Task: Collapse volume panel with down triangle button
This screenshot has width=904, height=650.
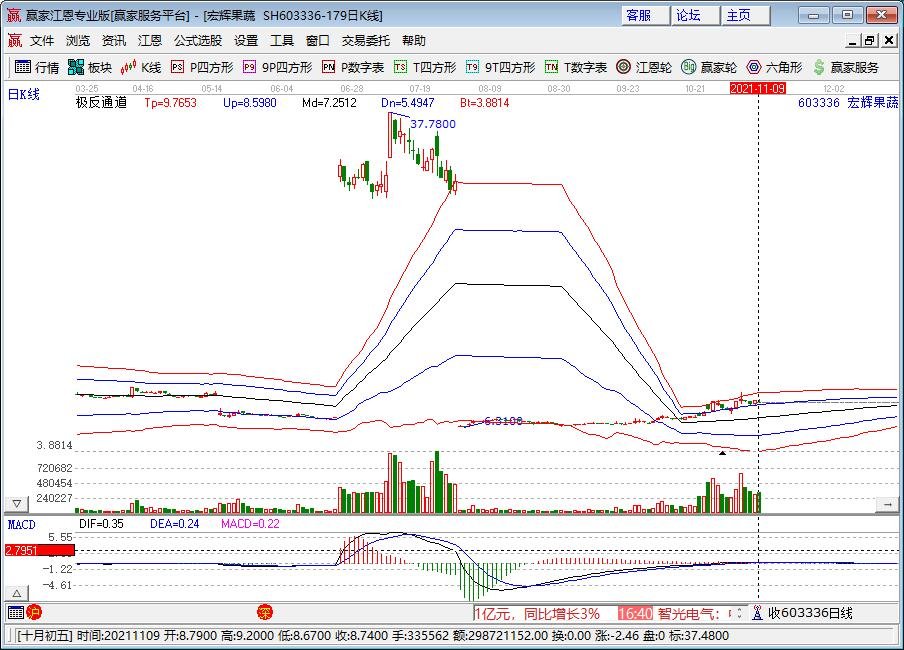Action: [17, 504]
